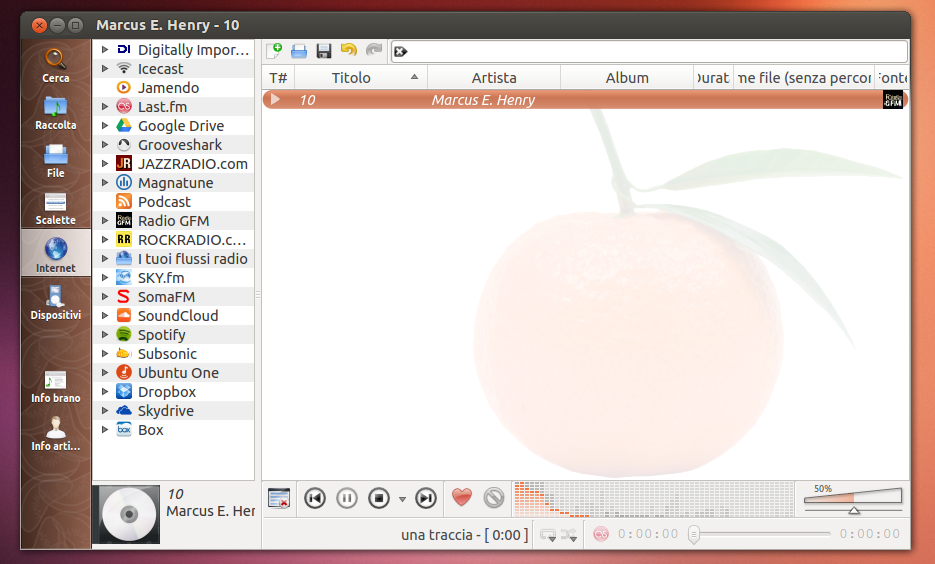Sort by the Album column header

tap(627, 78)
